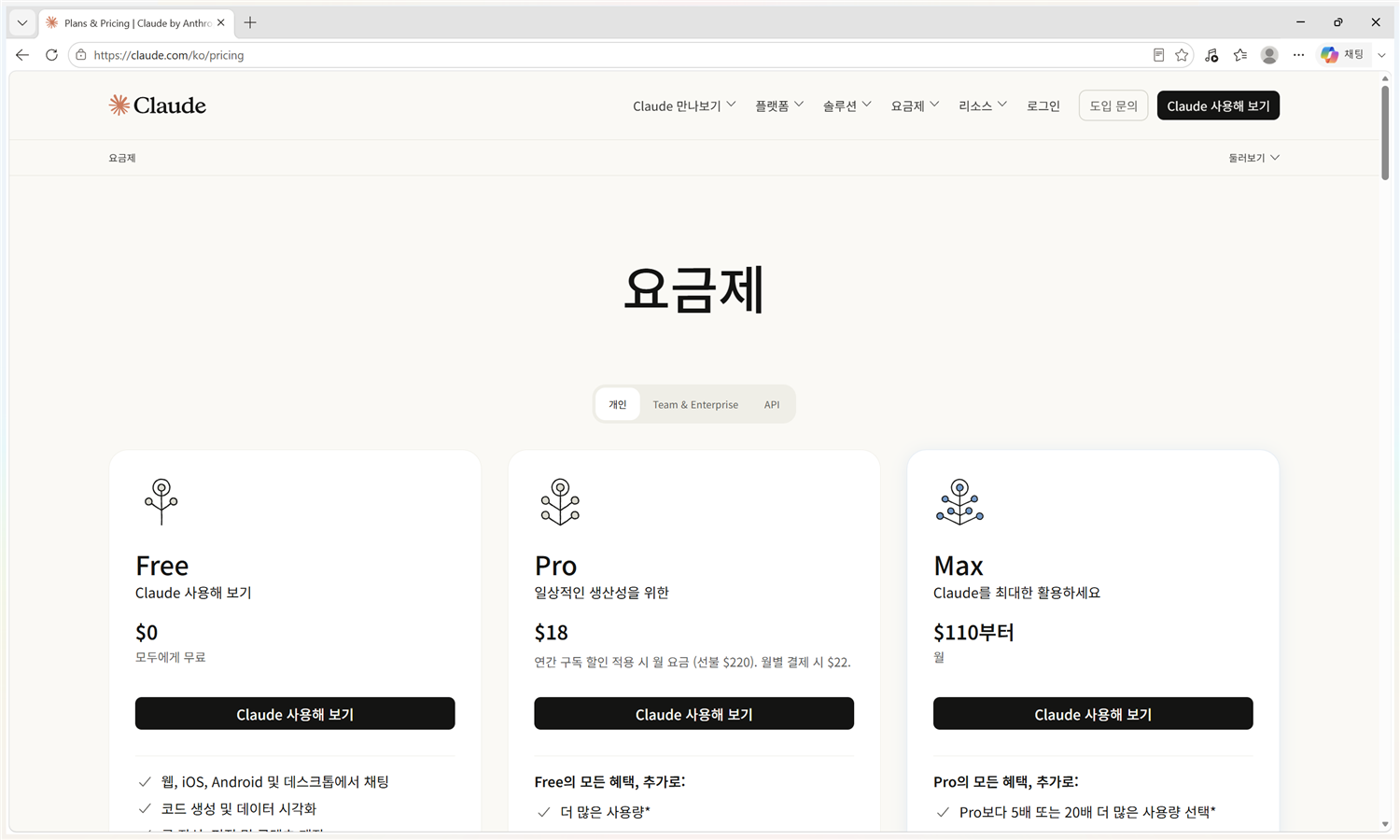Click the Claude logo in the header
Image resolution: width=1400 pixels, height=840 pixels.
(x=157, y=105)
